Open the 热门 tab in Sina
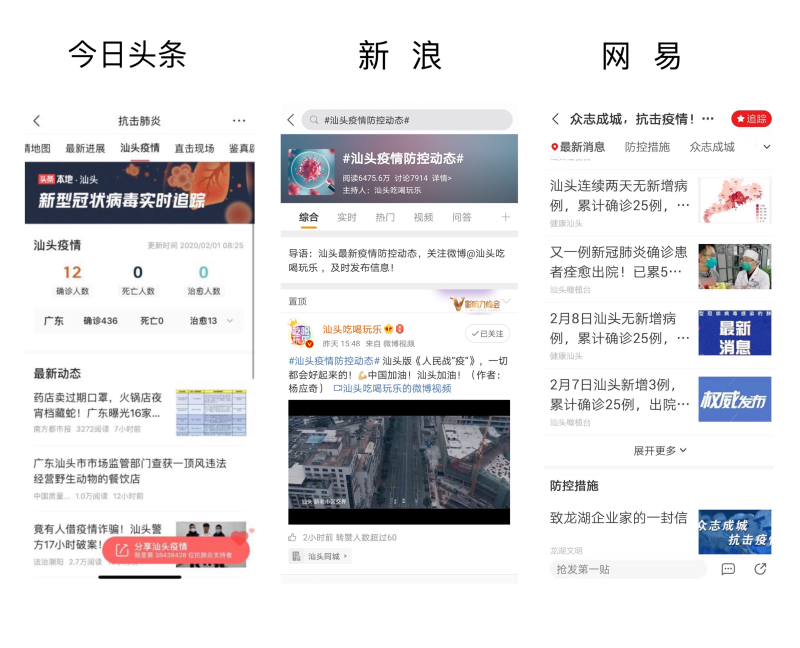Screen dimensions: 800x648 coord(385,217)
